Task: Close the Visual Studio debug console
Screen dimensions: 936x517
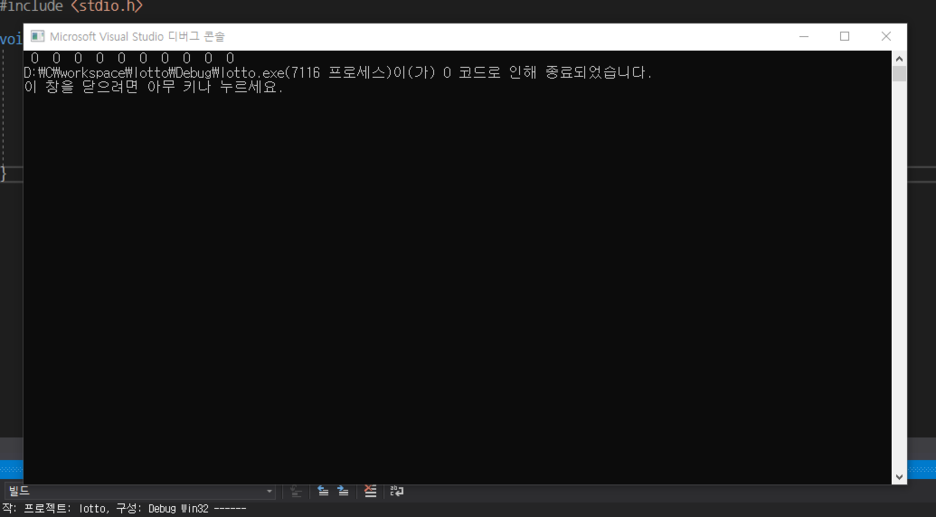Action: tap(886, 36)
